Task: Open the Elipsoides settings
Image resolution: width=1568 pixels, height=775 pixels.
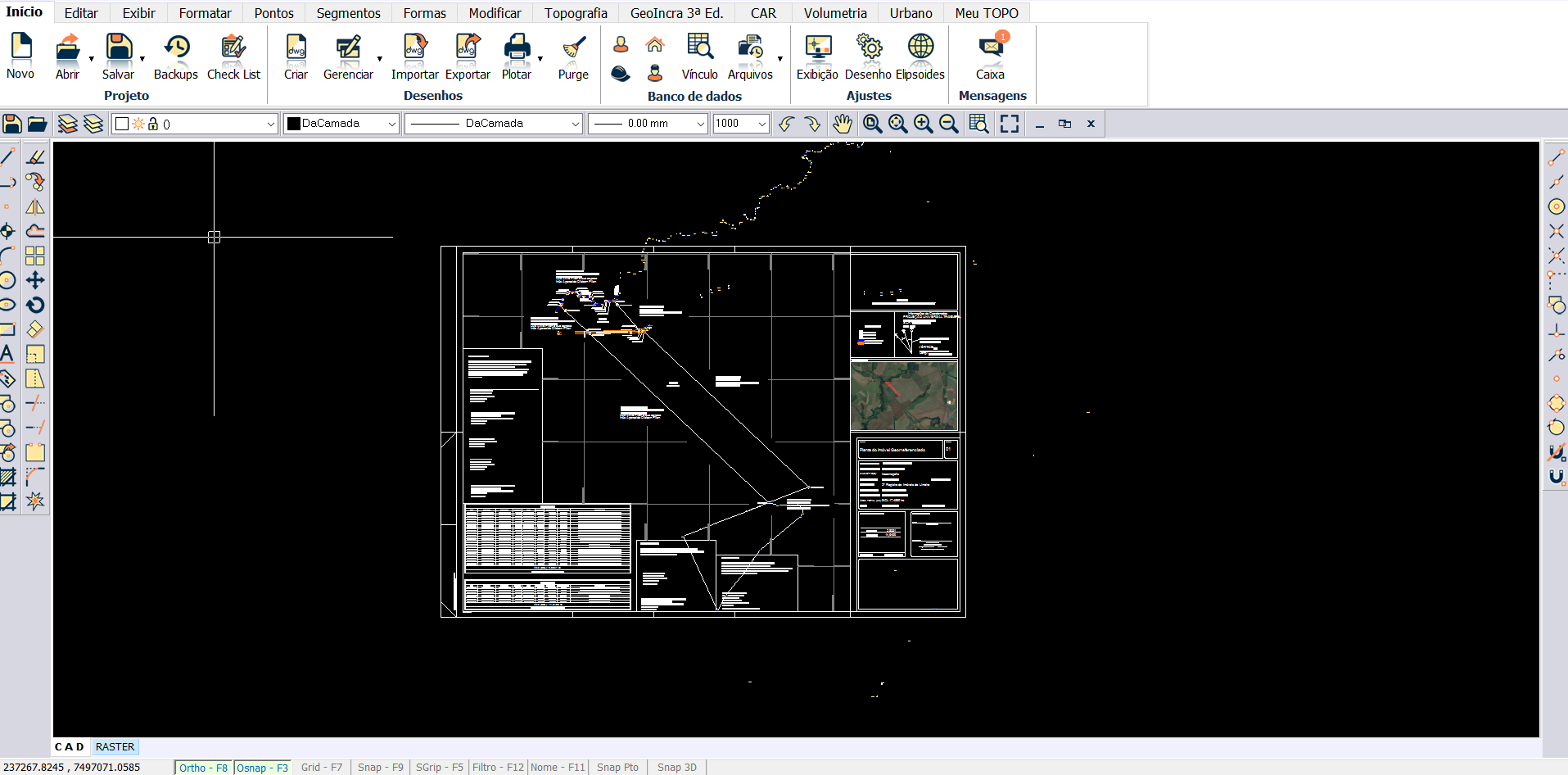Action: [x=920, y=56]
